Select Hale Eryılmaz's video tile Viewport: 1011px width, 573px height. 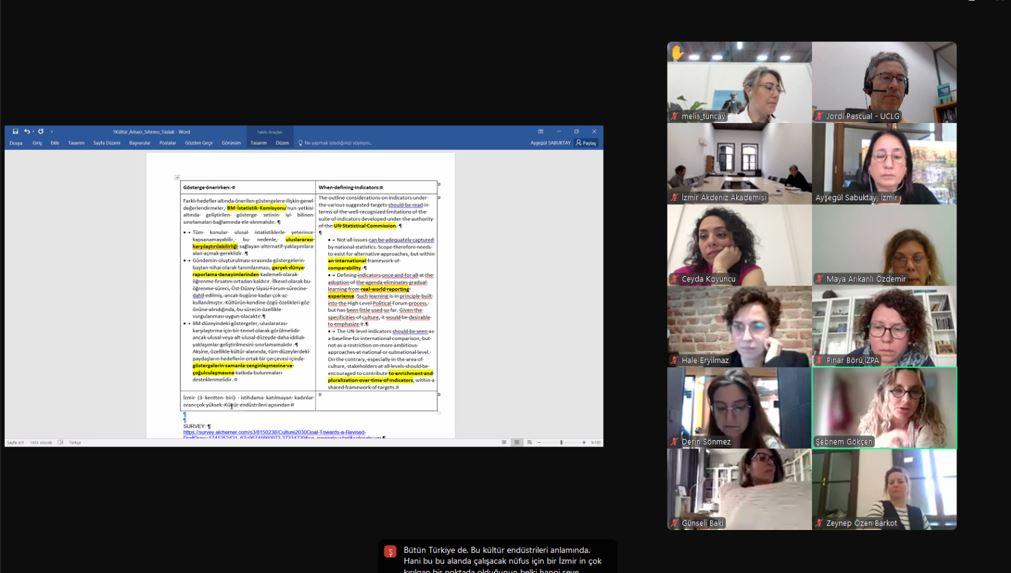[x=740, y=326]
